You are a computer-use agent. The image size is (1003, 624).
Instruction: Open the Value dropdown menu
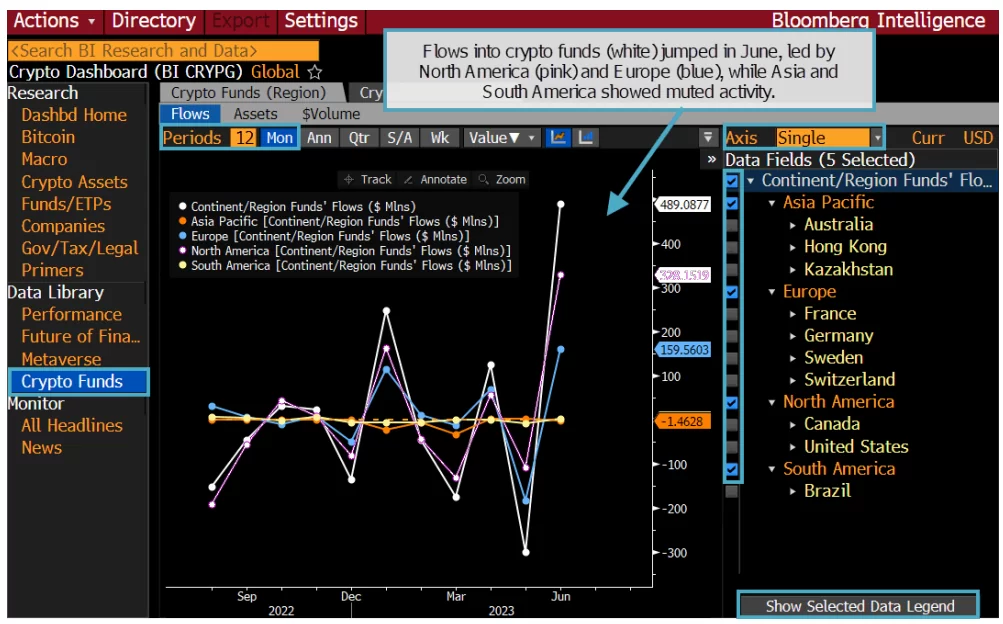click(x=501, y=138)
